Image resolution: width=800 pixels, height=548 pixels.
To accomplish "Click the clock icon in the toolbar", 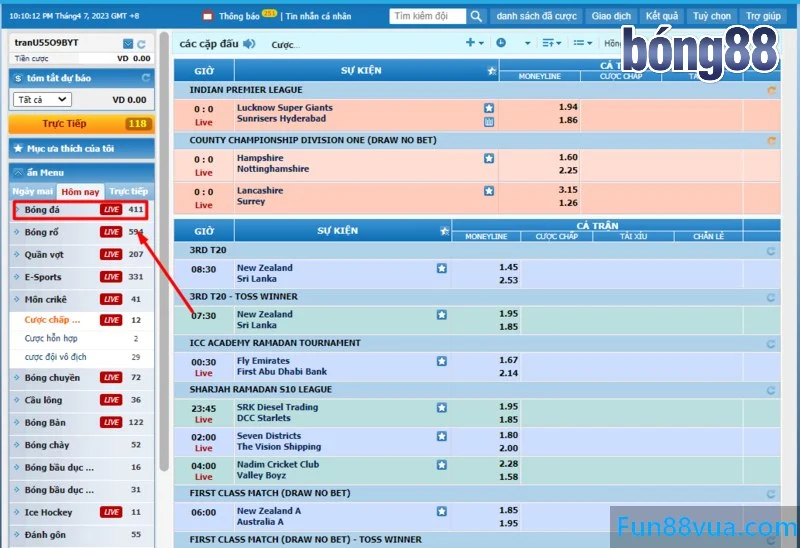I will coord(500,43).
